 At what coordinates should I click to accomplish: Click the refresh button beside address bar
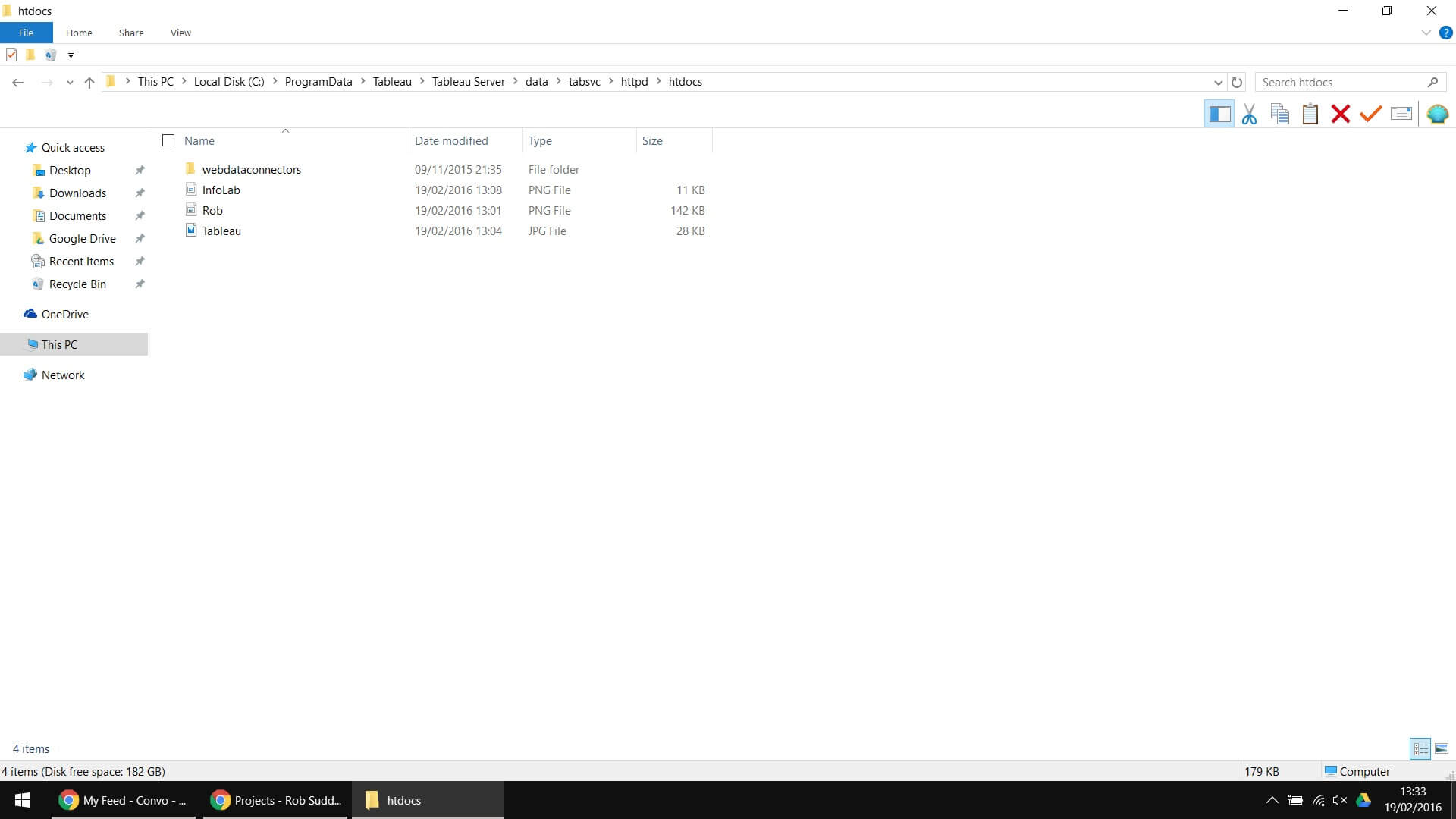pos(1237,82)
